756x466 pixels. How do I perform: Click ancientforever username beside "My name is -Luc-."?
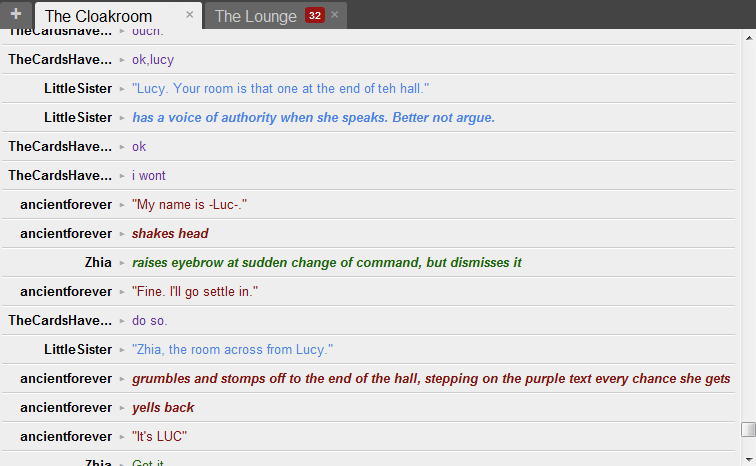tap(66, 204)
